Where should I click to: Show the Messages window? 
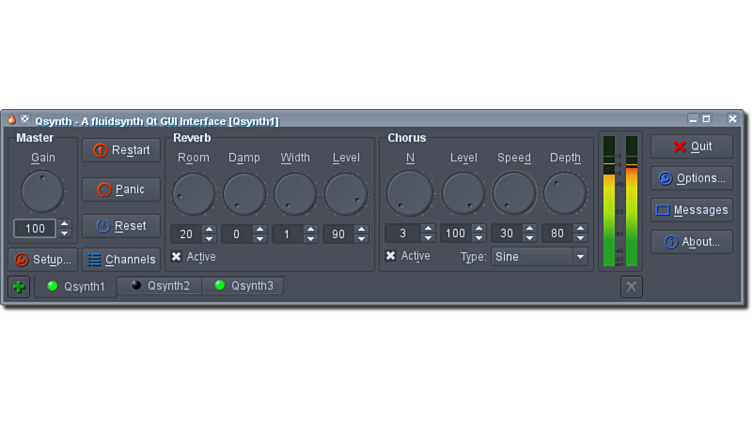691,210
